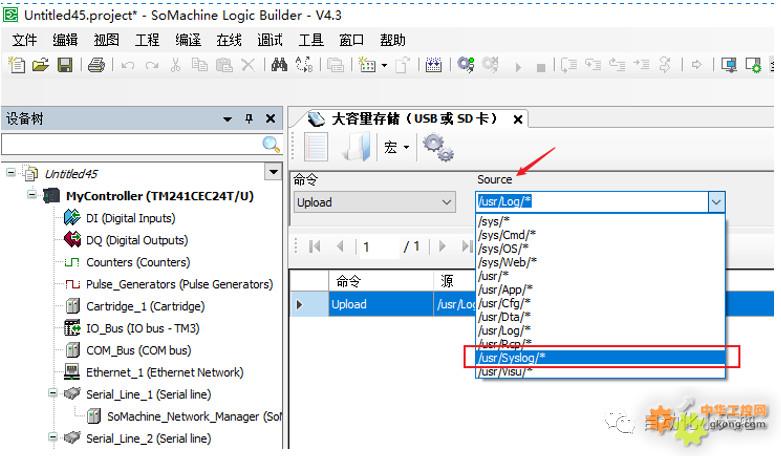The width and height of the screenshot is (781, 456).
Task: Open the 在线 menu
Action: [x=229, y=40]
